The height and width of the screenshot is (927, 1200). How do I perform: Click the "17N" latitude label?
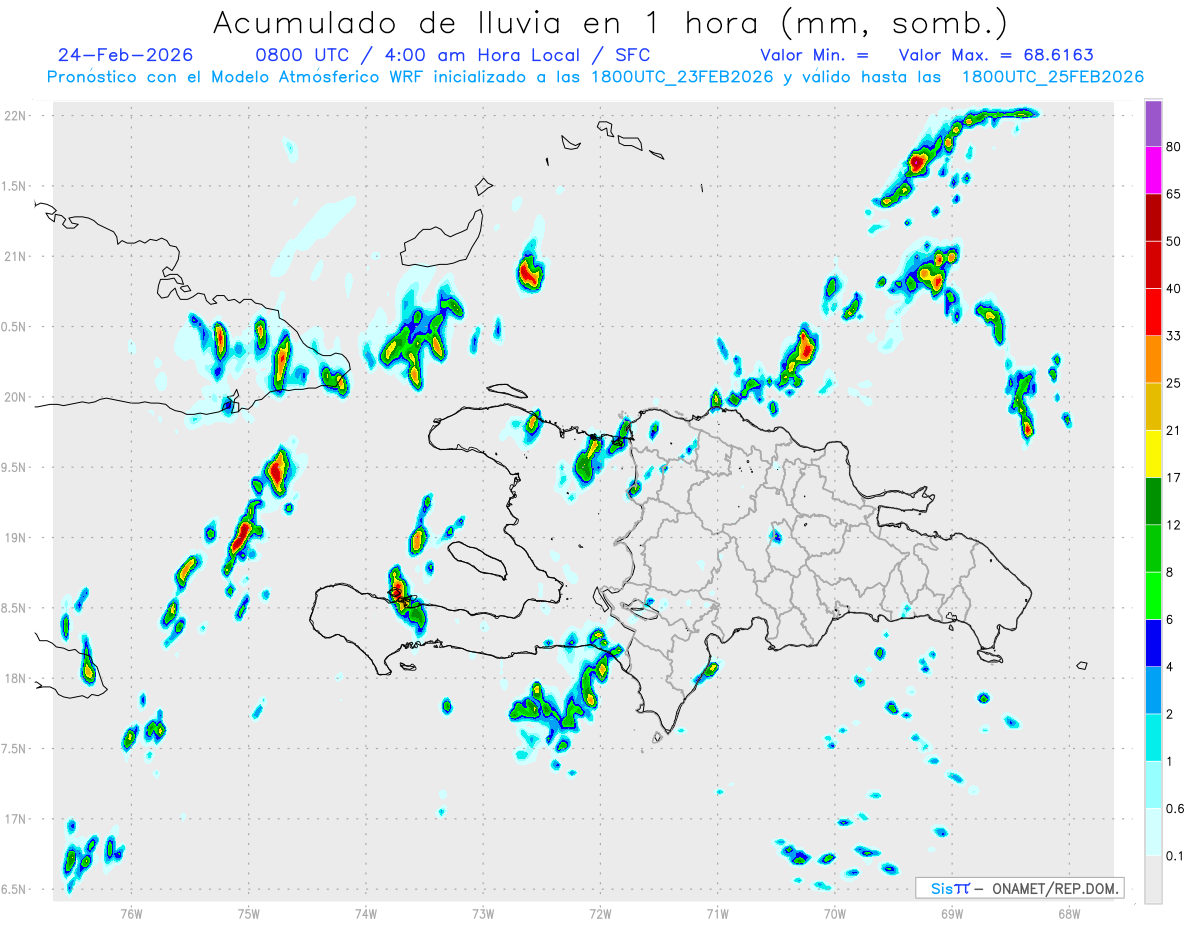(15, 819)
